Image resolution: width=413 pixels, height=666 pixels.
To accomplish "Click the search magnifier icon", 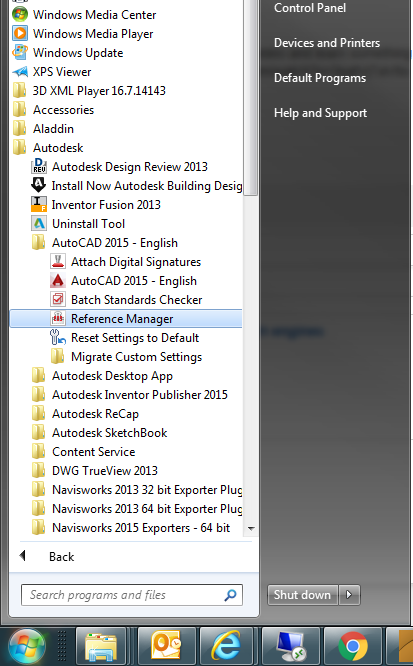I will [230, 595].
